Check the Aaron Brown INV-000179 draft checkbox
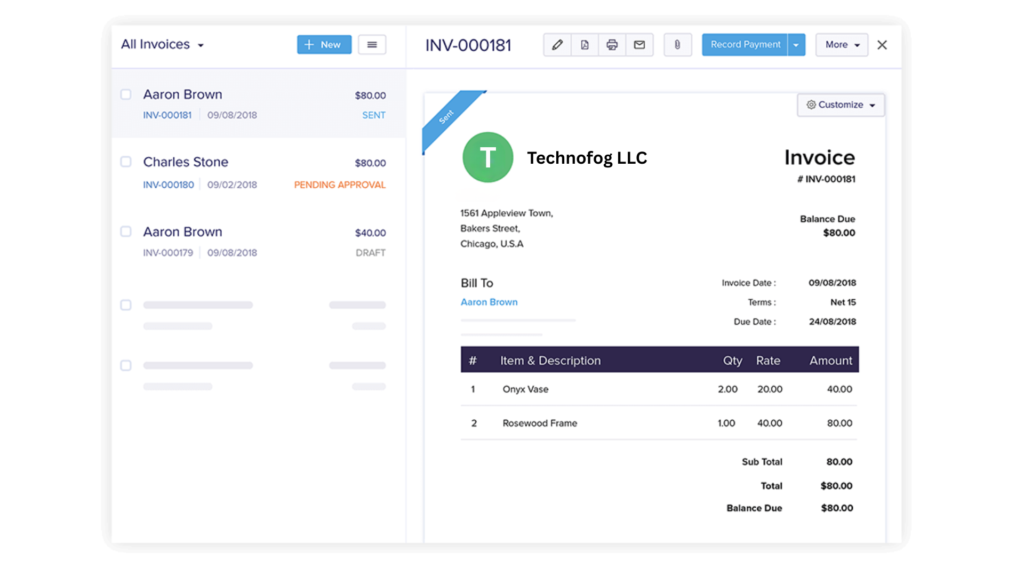Image resolution: width=1024 pixels, height=576 pixels. click(126, 232)
